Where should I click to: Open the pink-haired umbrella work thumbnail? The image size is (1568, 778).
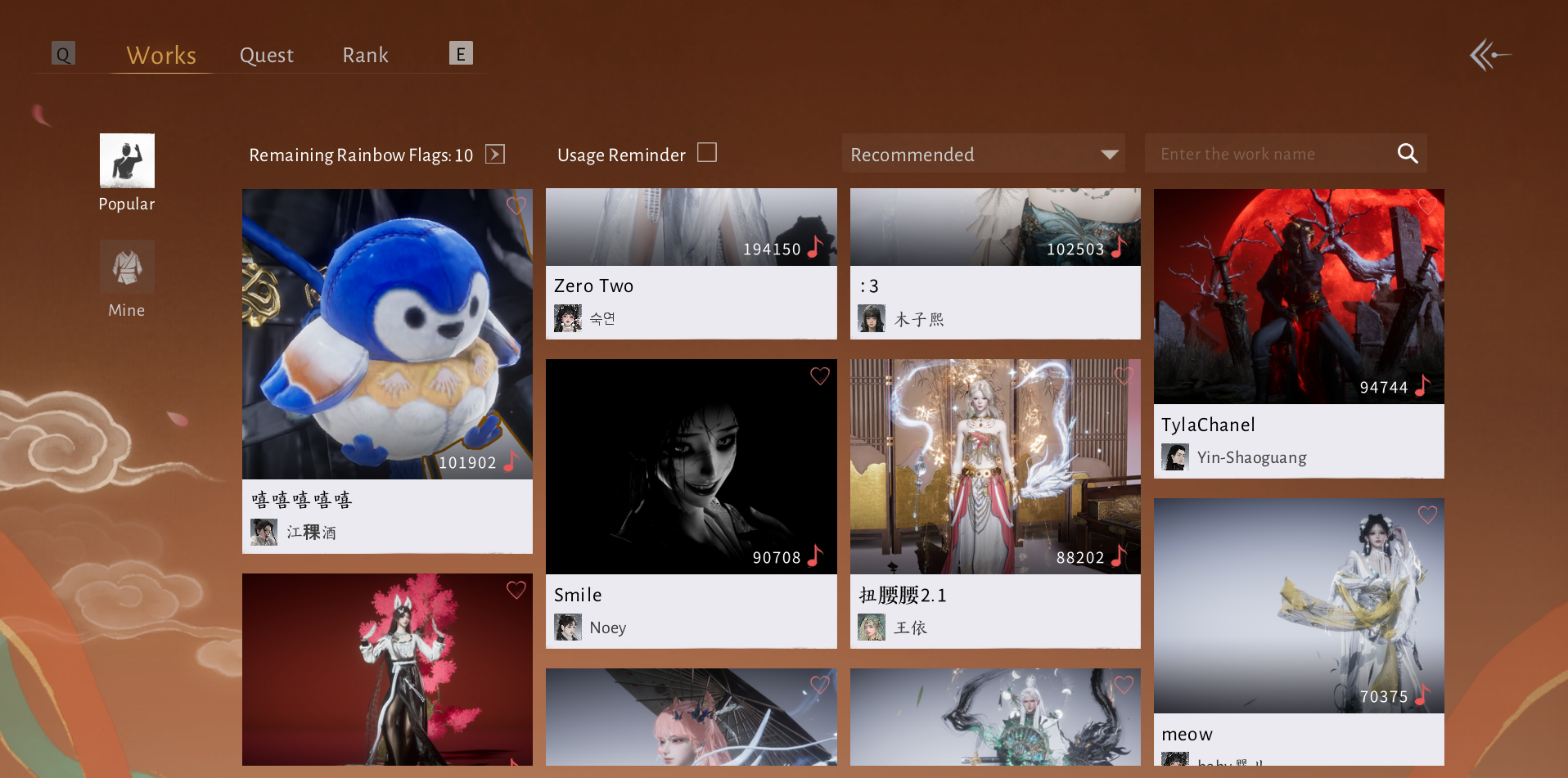pos(692,717)
